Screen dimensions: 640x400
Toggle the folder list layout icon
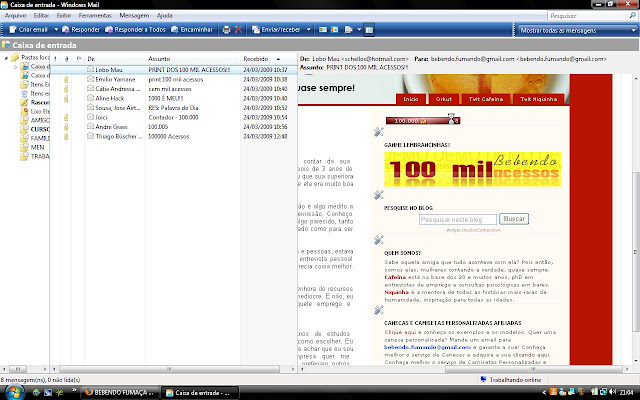coord(369,29)
